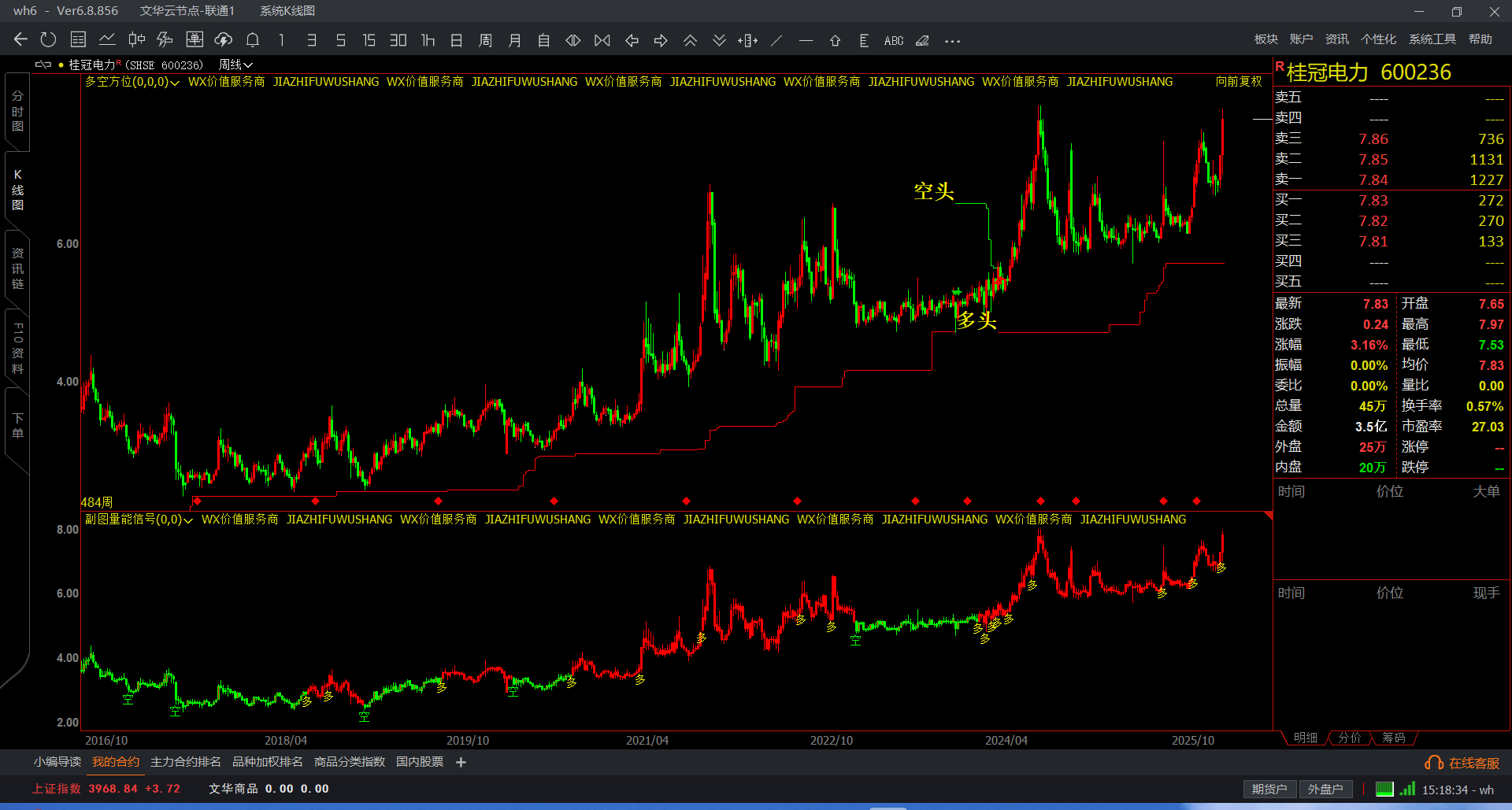Image resolution: width=1512 pixels, height=810 pixels.
Task: Open the 分时图 side panel tab
Action: point(17,111)
